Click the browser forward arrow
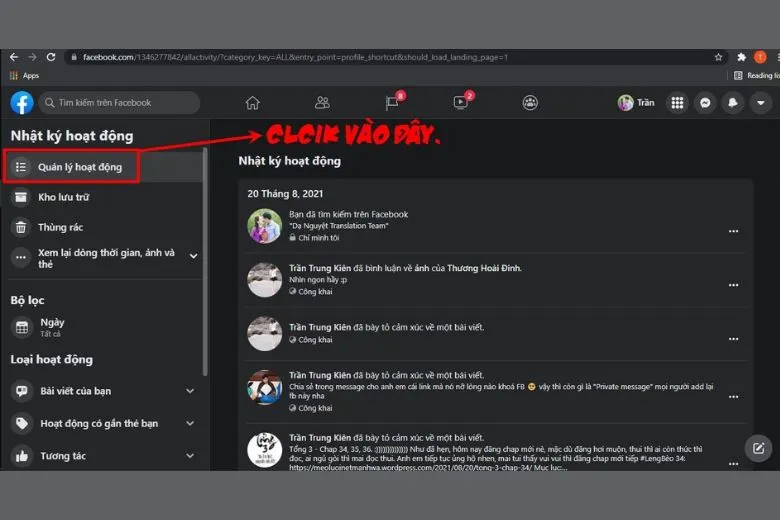The image size is (780, 520). click(x=32, y=57)
